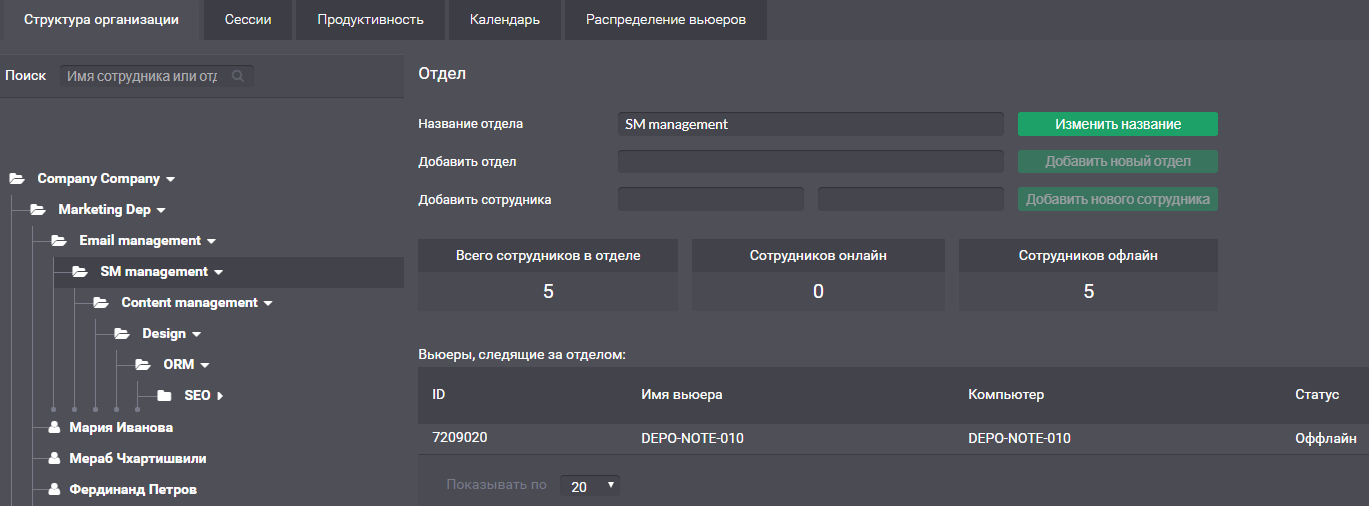Viewport: 1369px width, 506px height.
Task: Click the Email management folder icon
Action: (x=58, y=241)
